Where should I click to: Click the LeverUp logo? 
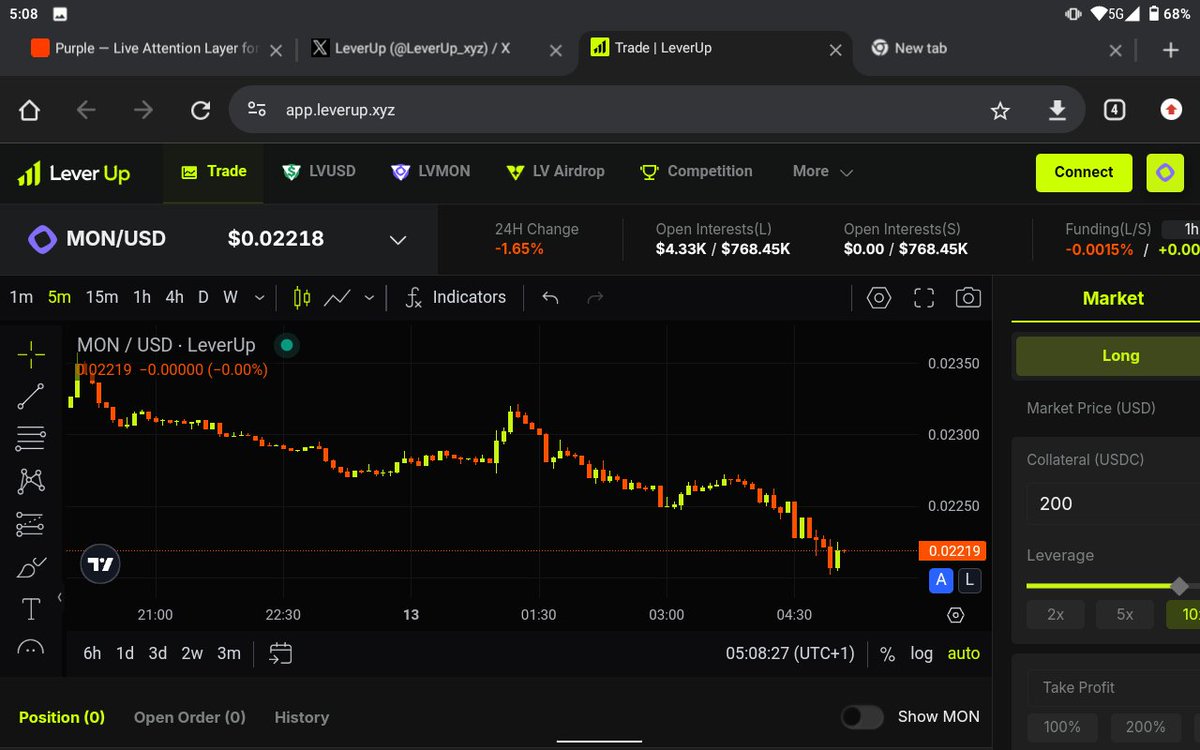(x=73, y=173)
